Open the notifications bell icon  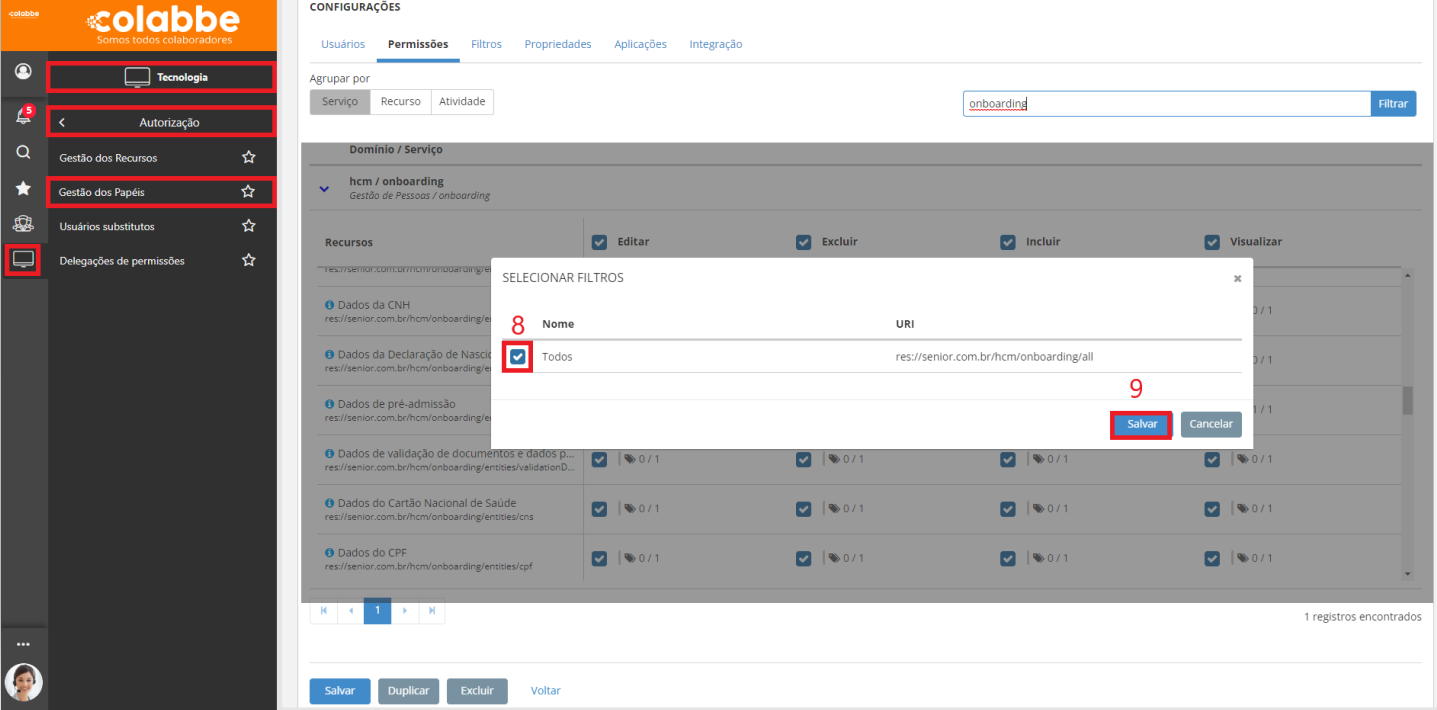(22, 117)
